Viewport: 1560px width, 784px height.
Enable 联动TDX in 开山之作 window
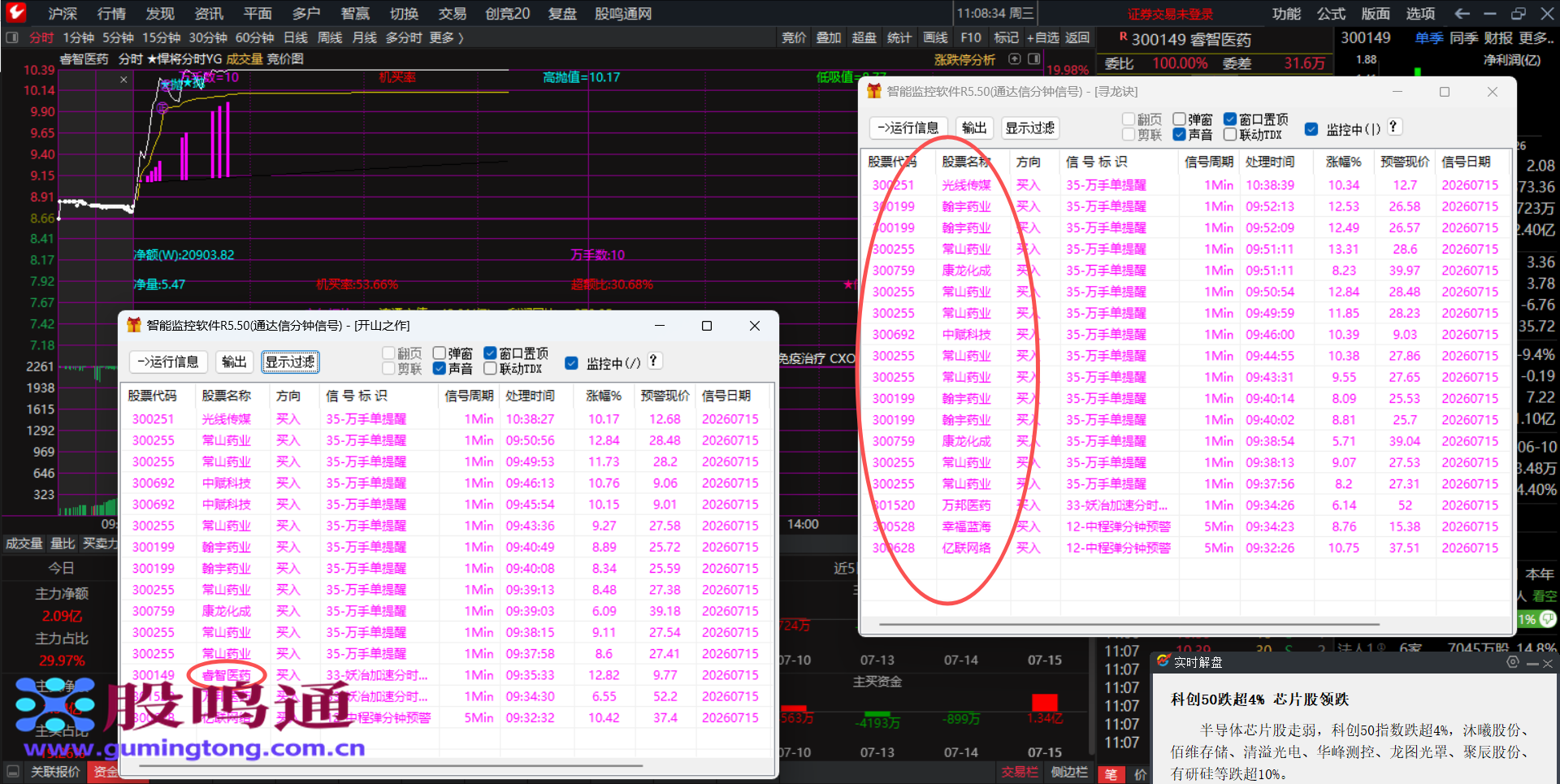[490, 368]
